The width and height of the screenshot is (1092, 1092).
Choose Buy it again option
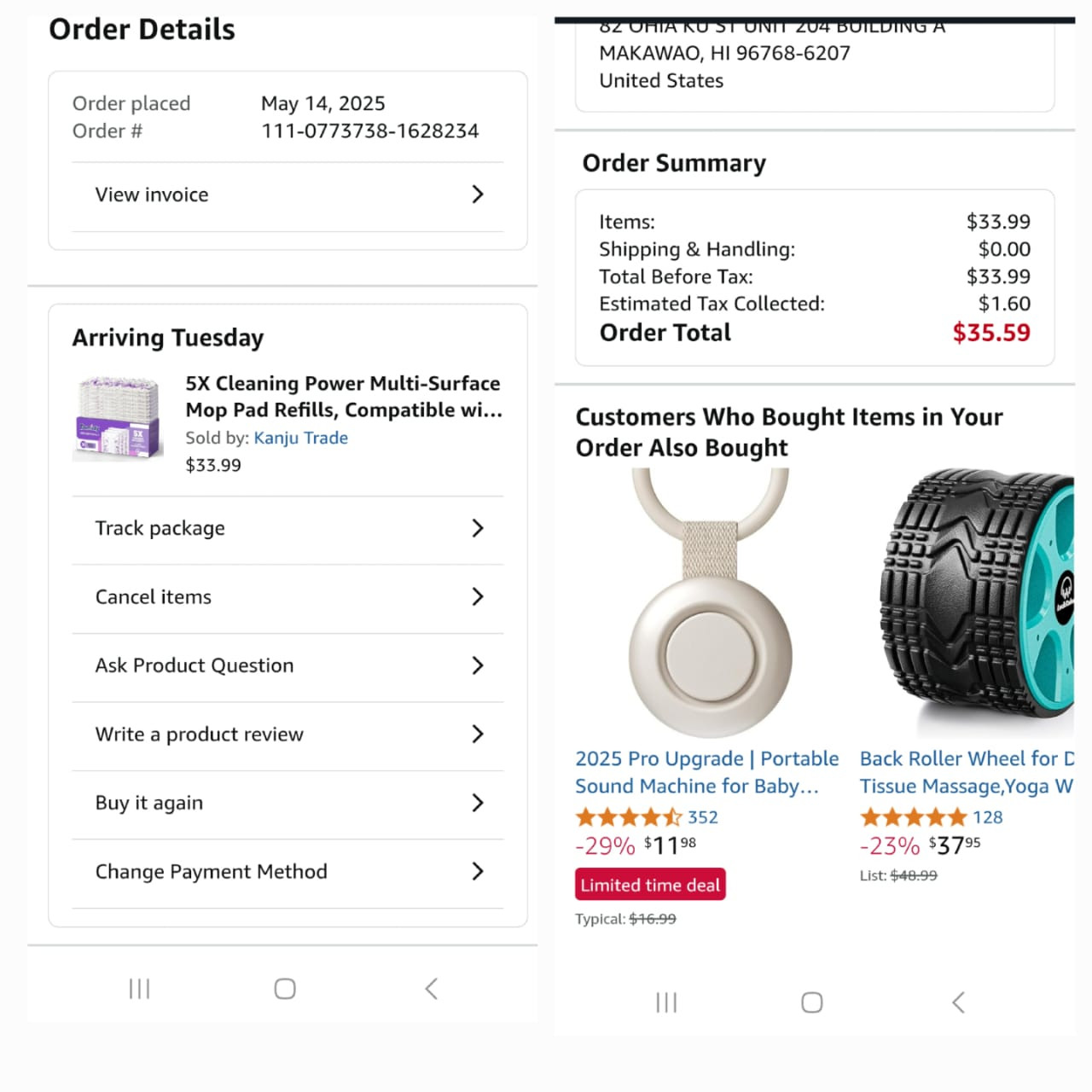click(x=149, y=803)
